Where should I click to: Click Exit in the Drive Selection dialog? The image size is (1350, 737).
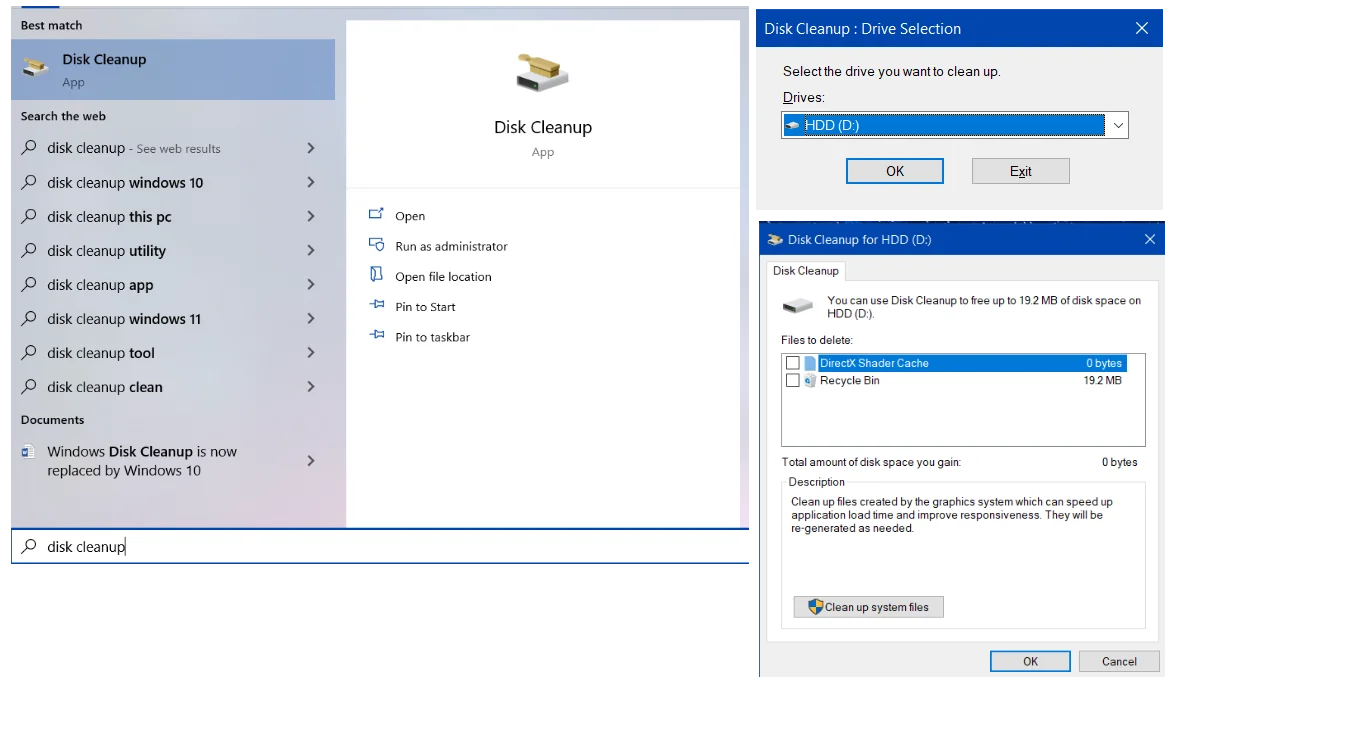tap(1021, 171)
